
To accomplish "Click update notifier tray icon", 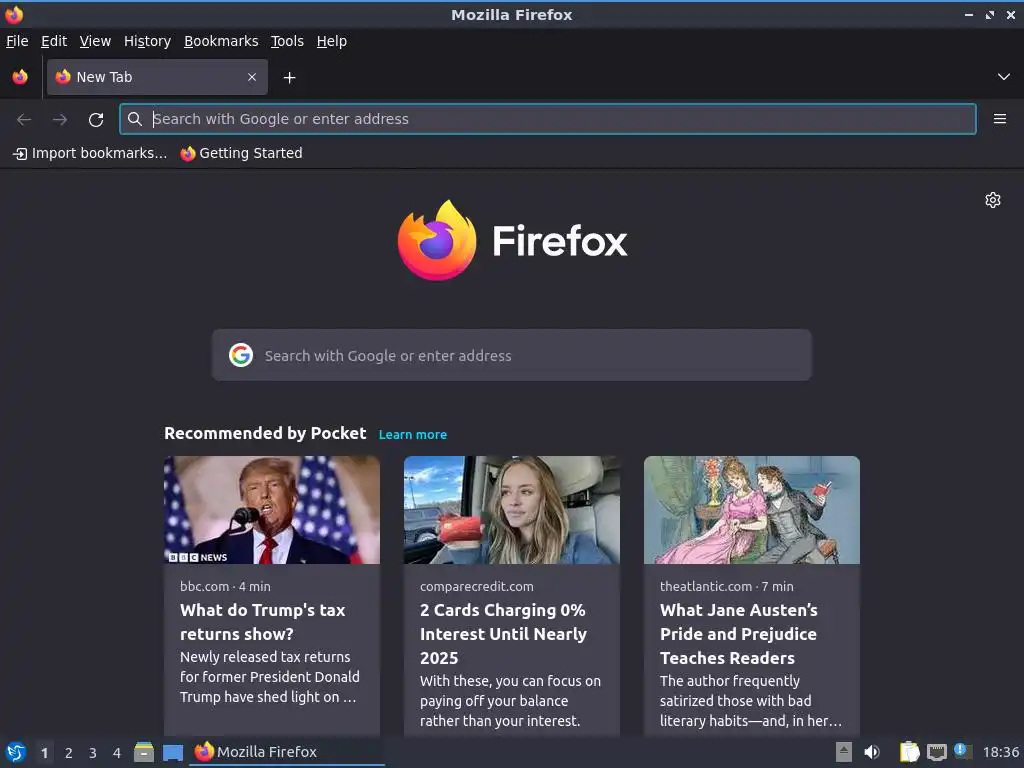I will point(963,751).
